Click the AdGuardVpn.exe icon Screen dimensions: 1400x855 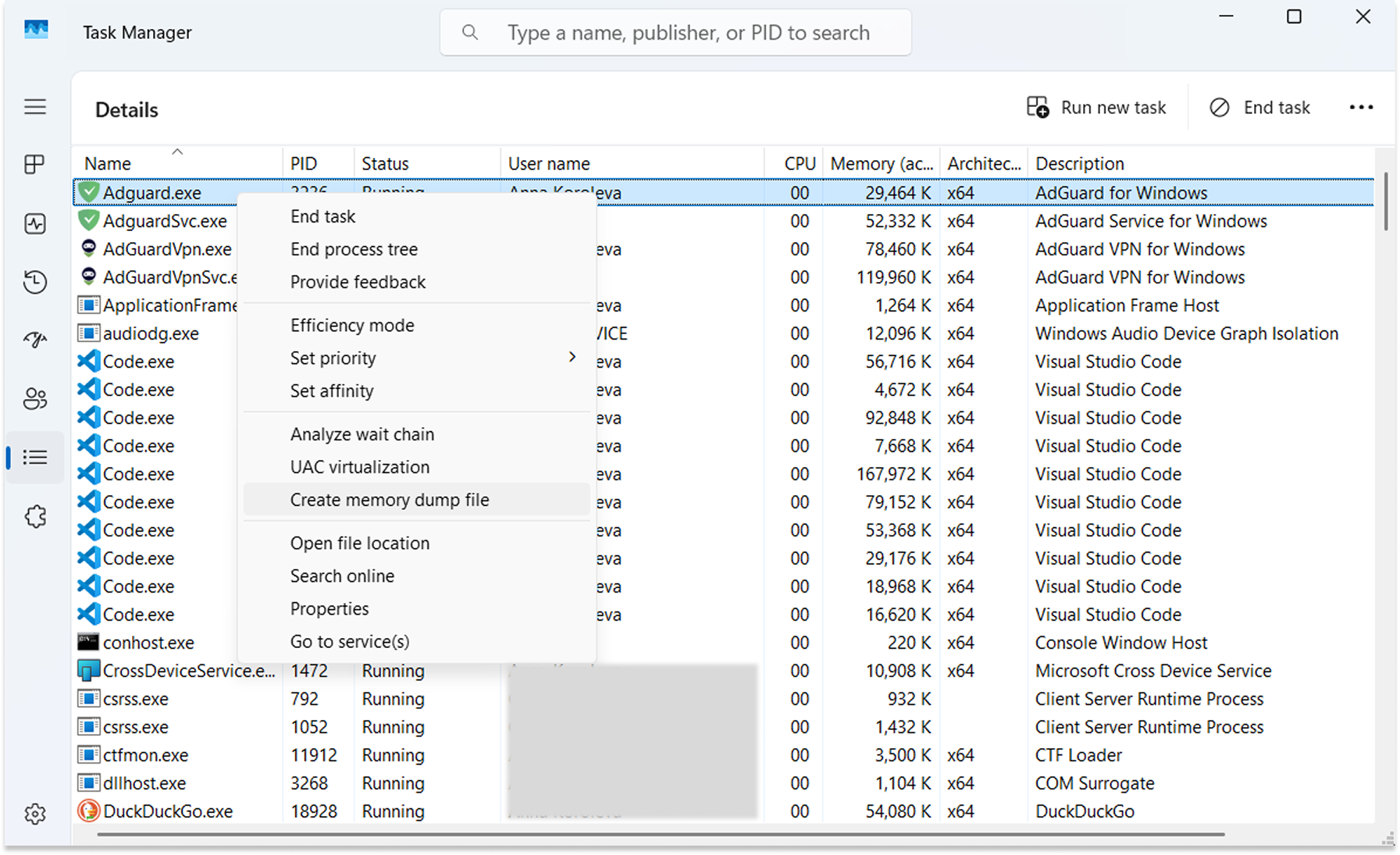[89, 248]
